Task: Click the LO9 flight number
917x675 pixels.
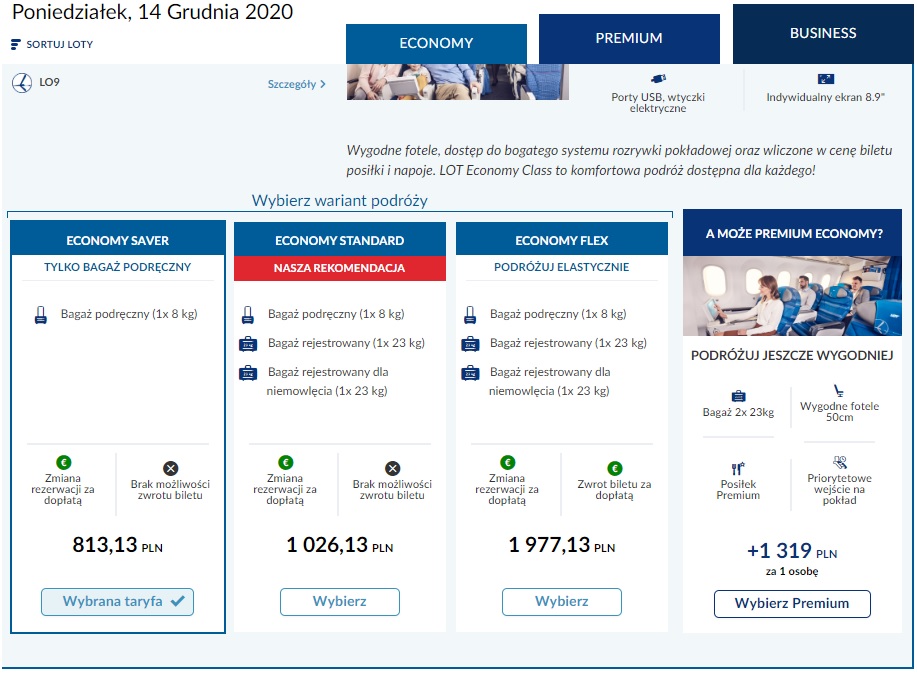Action: (x=50, y=82)
